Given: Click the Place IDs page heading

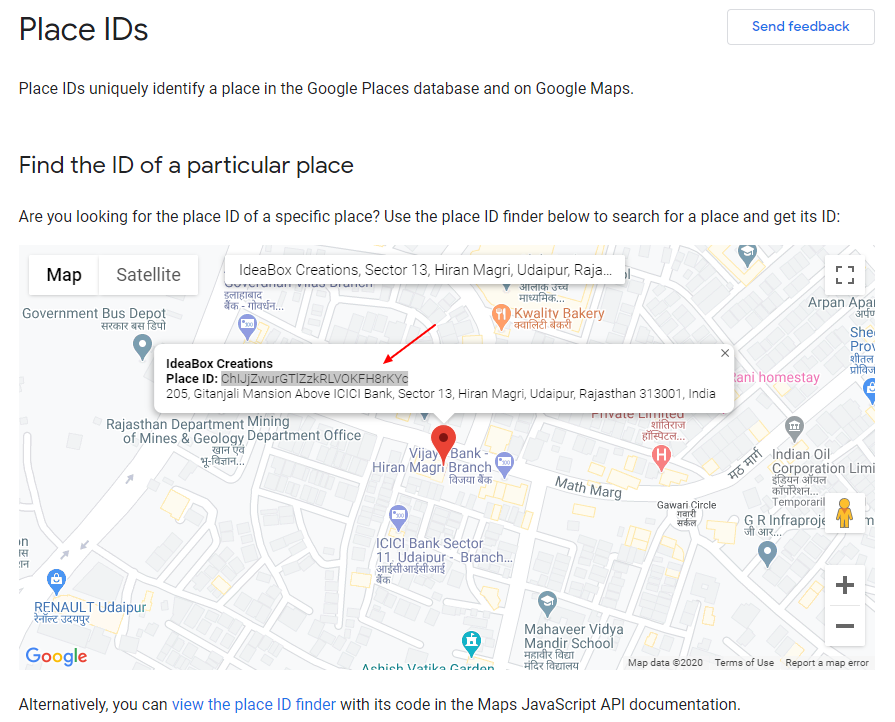Looking at the screenshot, I should (83, 30).
